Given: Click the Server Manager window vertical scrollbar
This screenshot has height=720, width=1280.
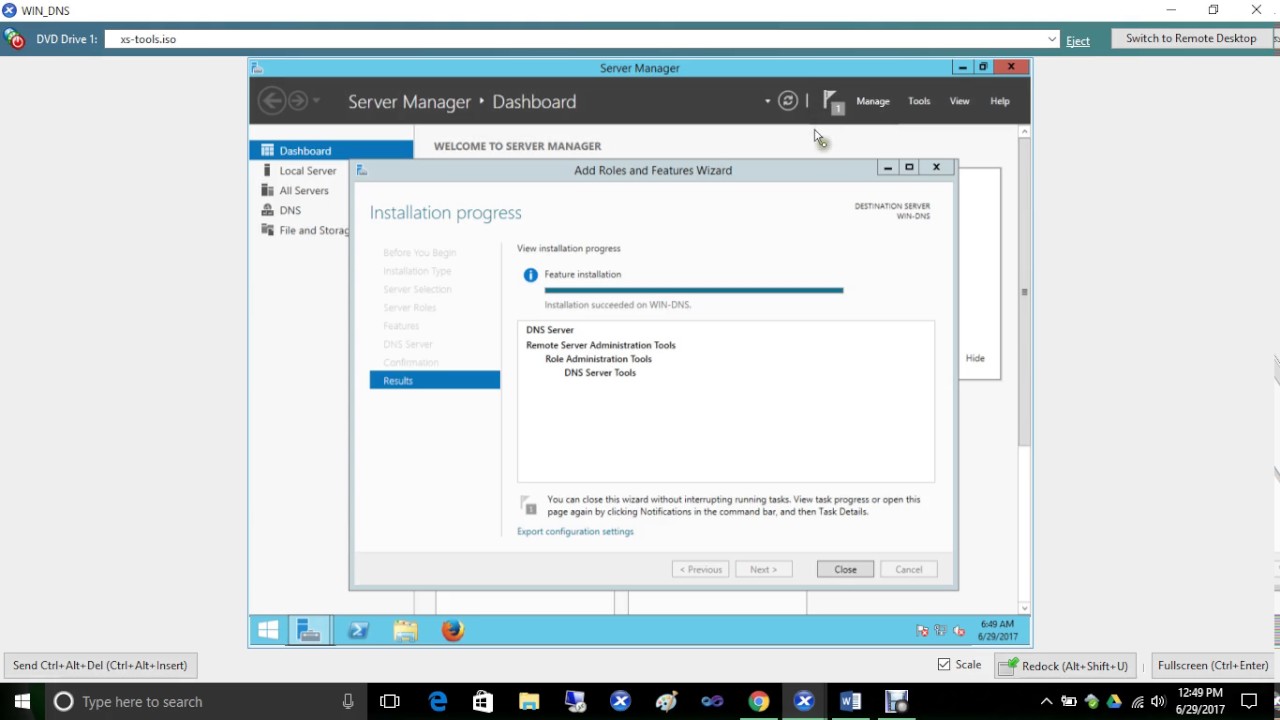Looking at the screenshot, I should pos(1024,290).
